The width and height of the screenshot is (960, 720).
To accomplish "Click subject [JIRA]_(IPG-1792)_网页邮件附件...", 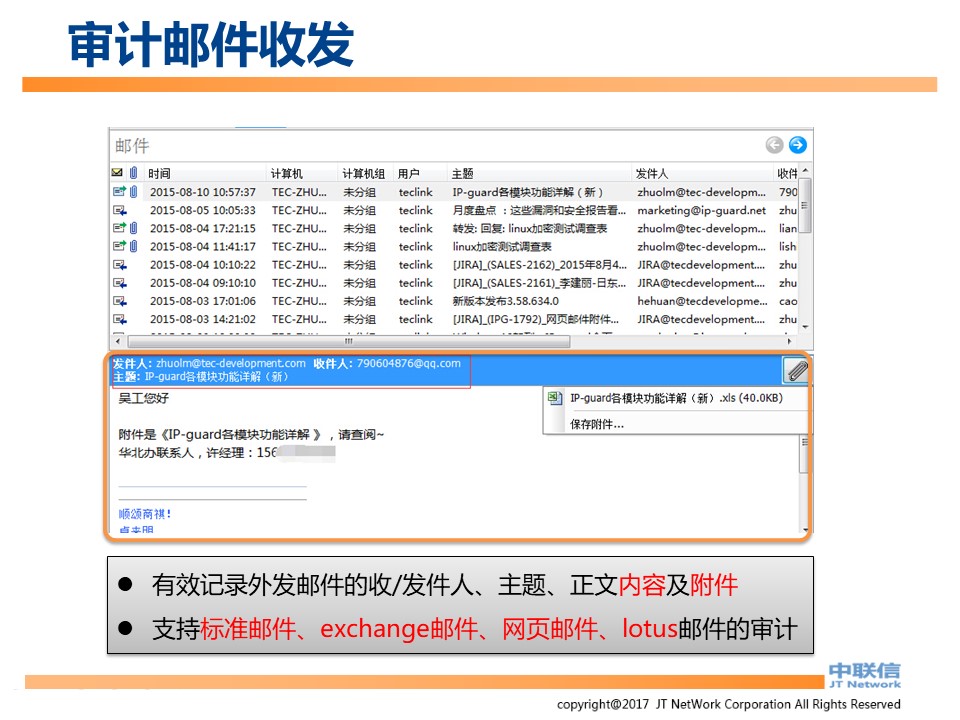I will pyautogui.click(x=536, y=320).
